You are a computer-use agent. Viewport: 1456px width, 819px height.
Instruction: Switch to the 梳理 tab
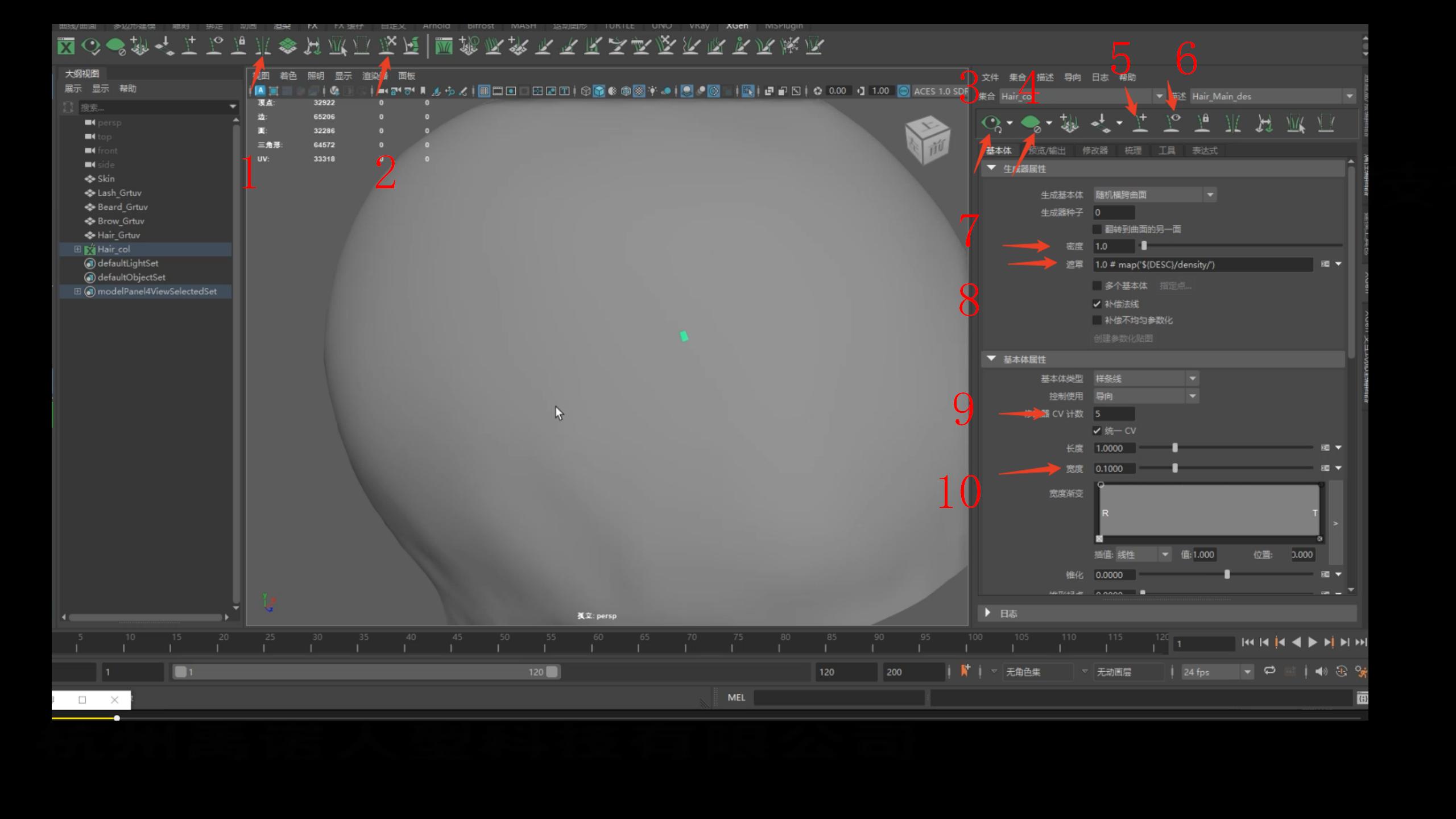[1133, 151]
